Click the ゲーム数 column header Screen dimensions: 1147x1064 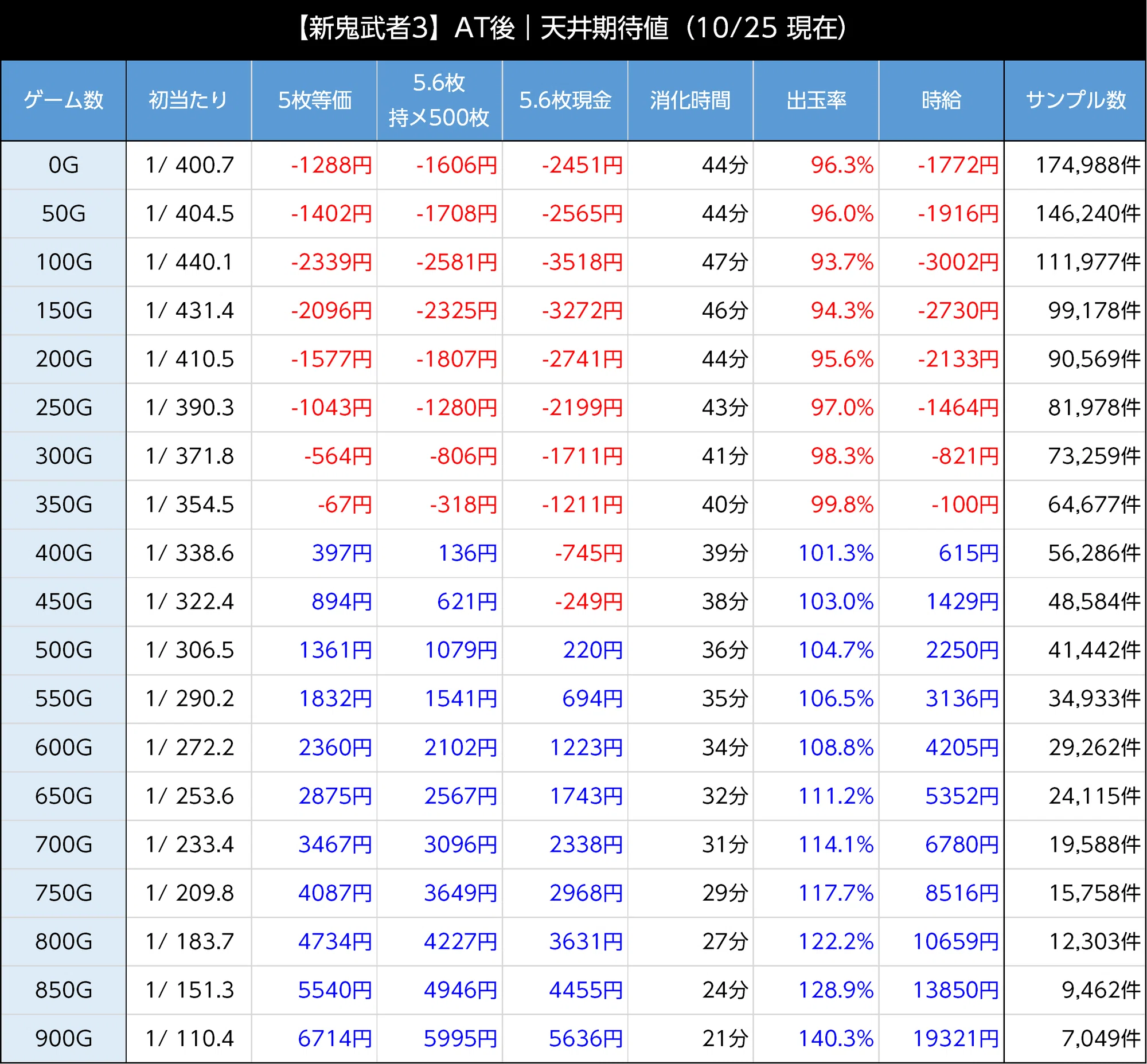click(63, 100)
